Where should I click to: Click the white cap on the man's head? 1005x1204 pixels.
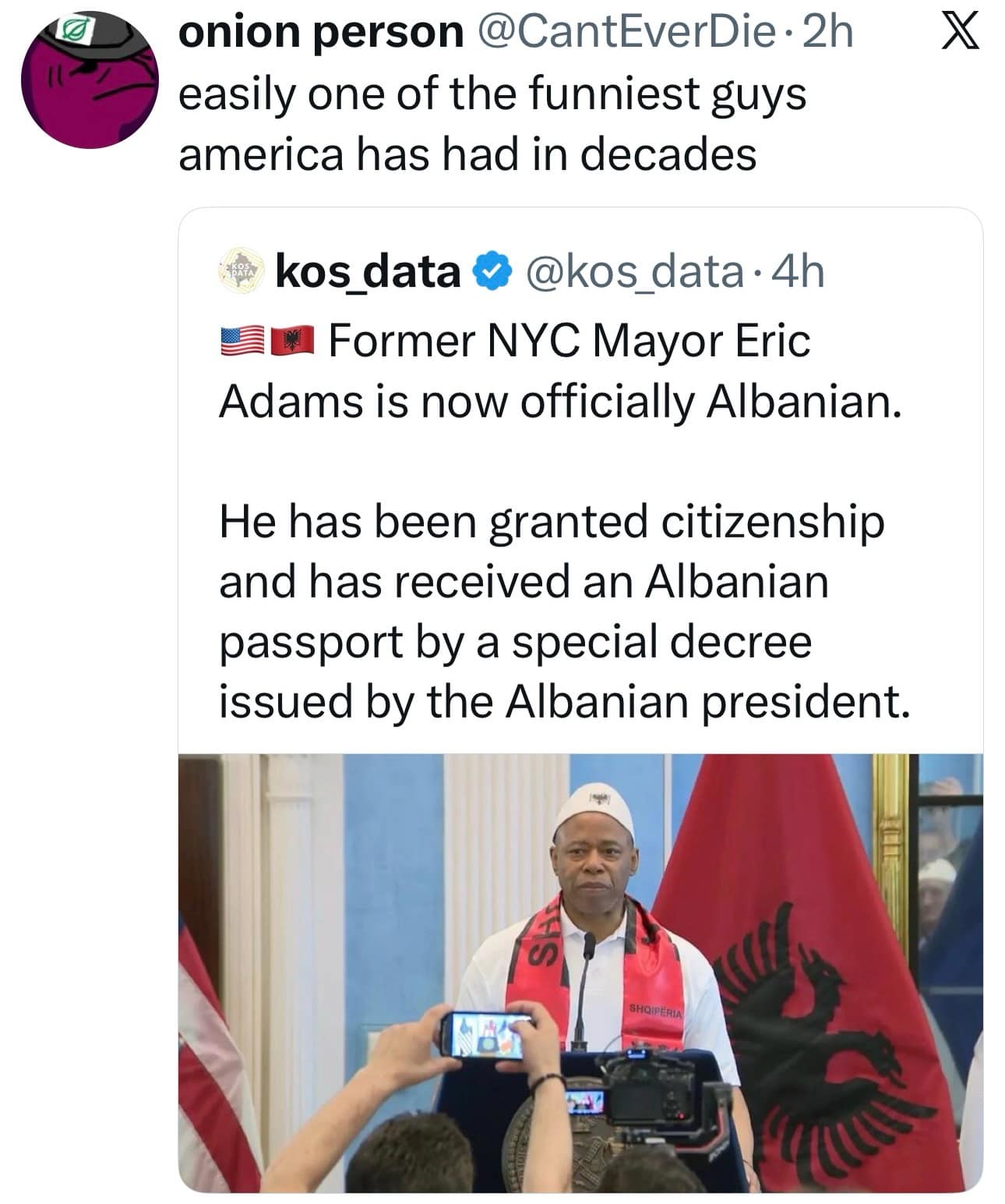point(594,808)
